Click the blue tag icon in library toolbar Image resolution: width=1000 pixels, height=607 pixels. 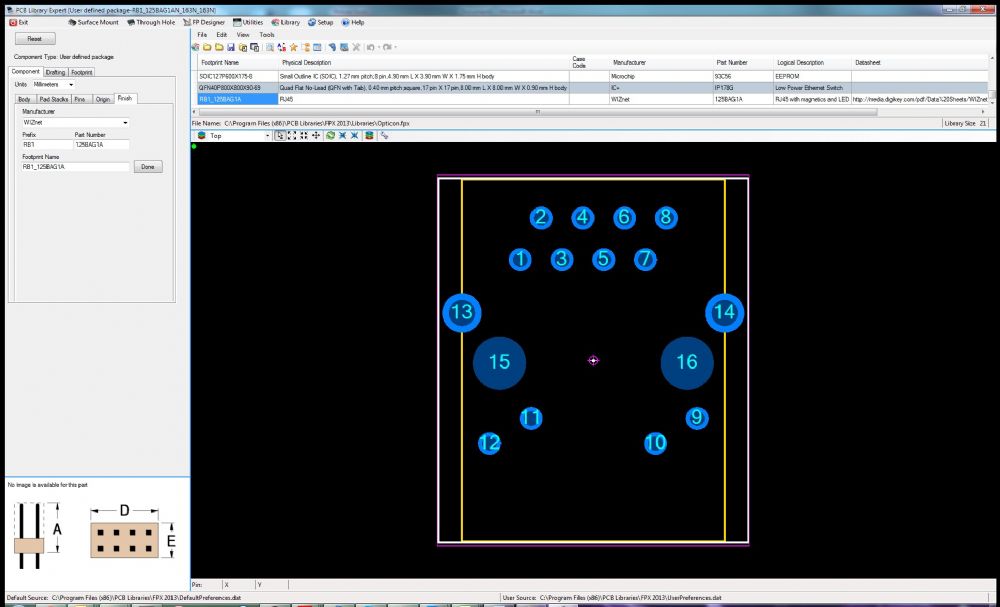(332, 47)
